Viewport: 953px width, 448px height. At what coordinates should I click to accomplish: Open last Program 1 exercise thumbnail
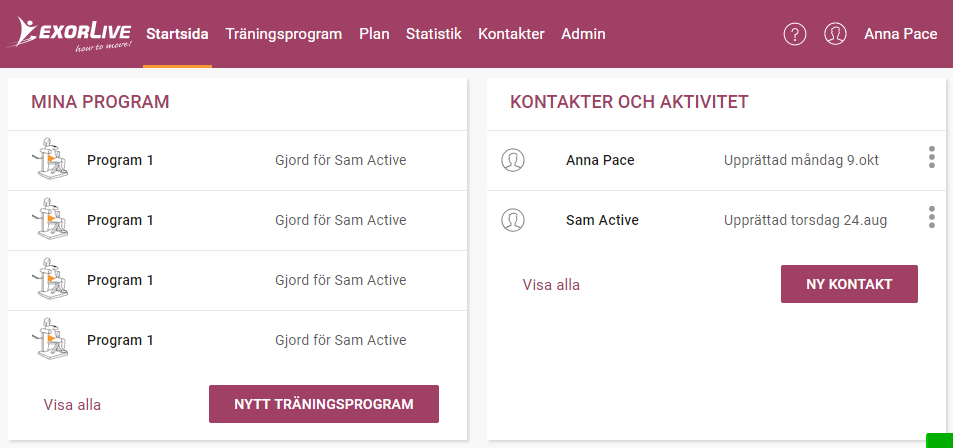49,337
